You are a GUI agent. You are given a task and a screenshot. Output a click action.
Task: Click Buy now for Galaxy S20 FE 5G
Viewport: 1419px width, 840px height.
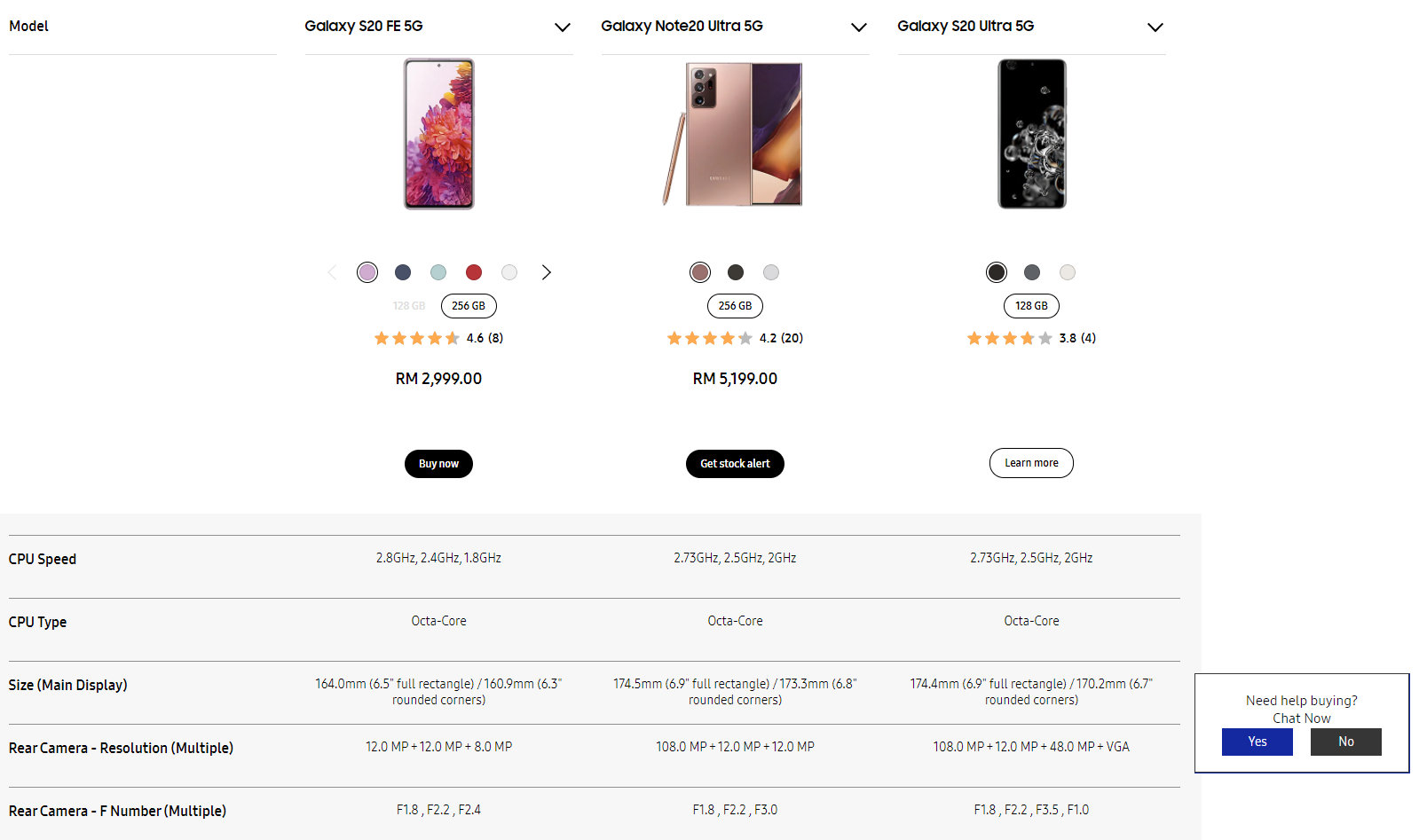[x=438, y=463]
